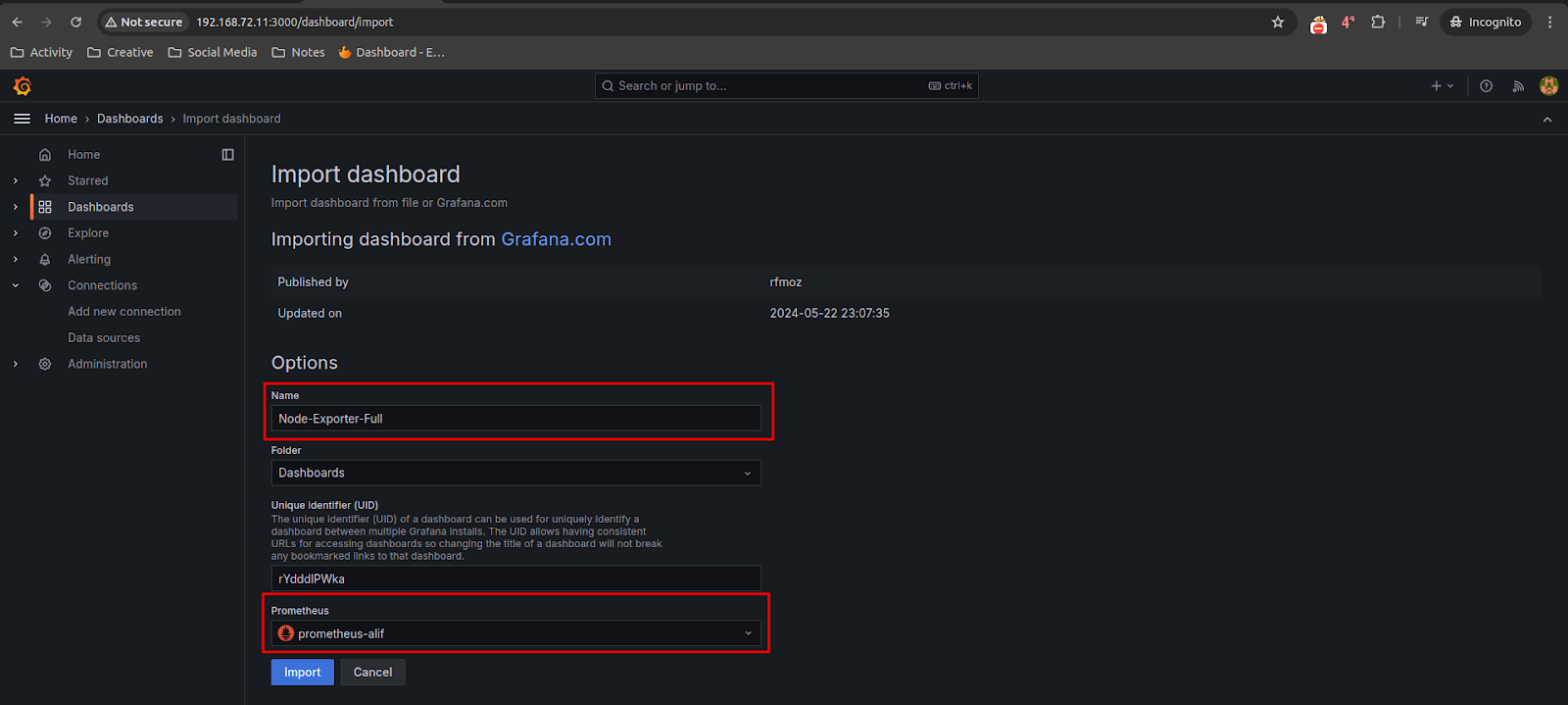The height and width of the screenshot is (705, 1568).
Task: Open Add new connection menu item
Action: [x=124, y=312]
